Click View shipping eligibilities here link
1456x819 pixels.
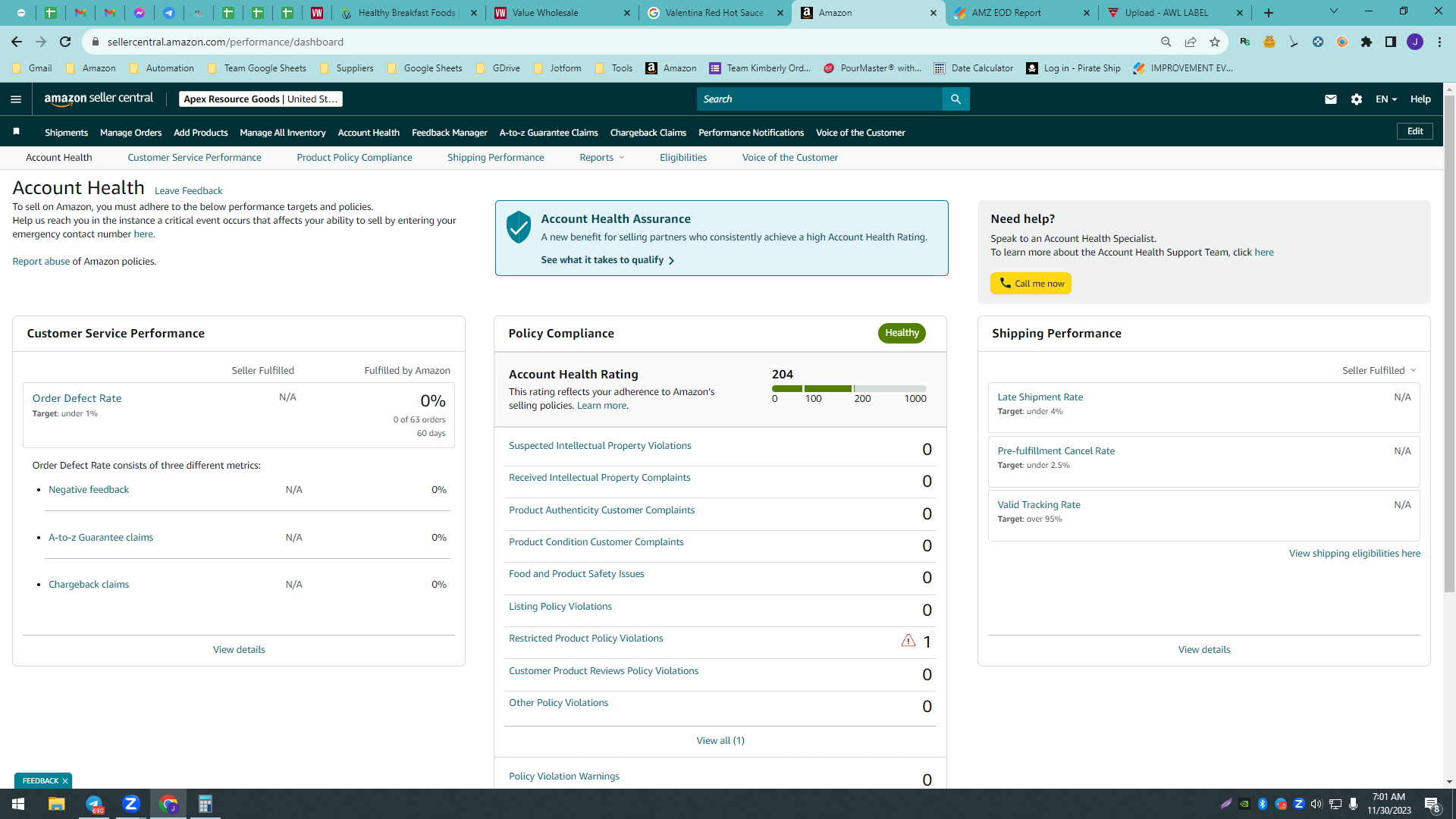click(x=1354, y=554)
